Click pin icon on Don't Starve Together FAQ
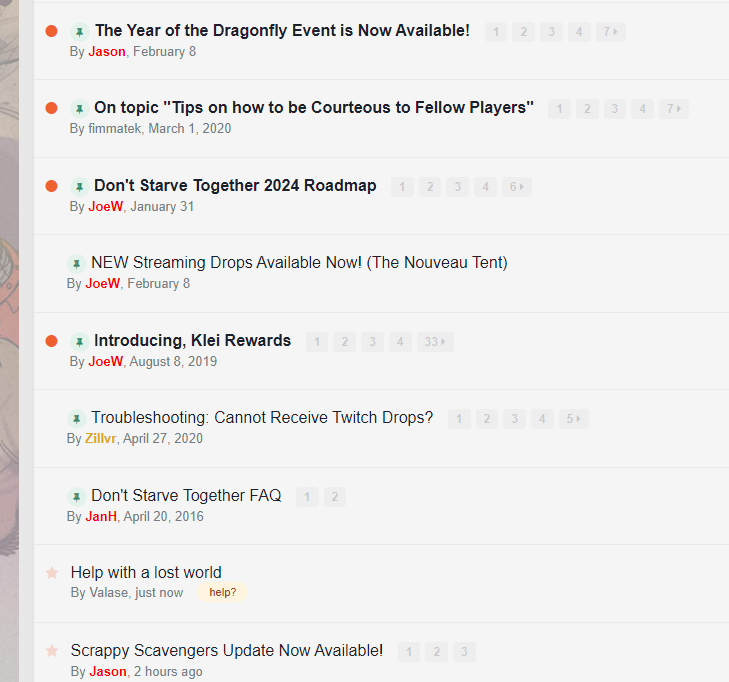This screenshot has width=729, height=682. (76, 496)
